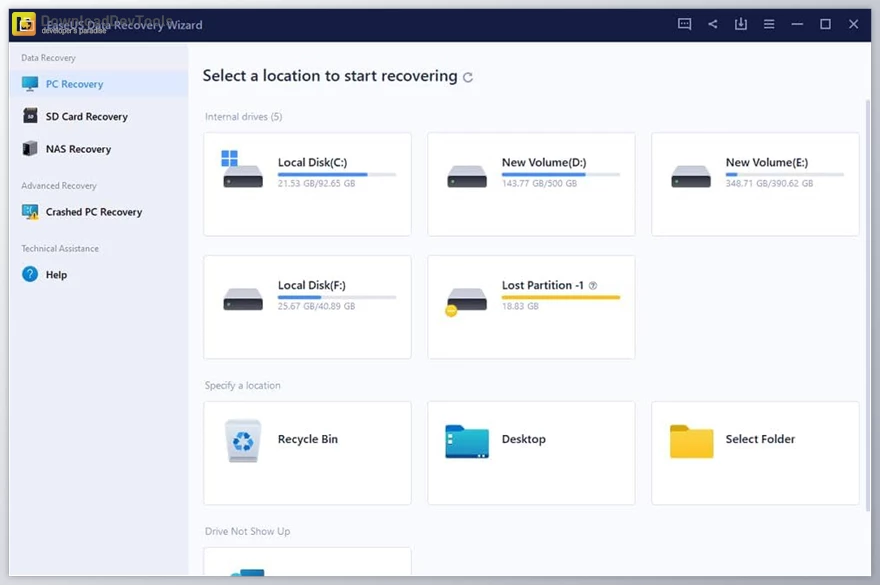Open the hamburger menu in title bar
The width and height of the screenshot is (880, 585).
769,24
